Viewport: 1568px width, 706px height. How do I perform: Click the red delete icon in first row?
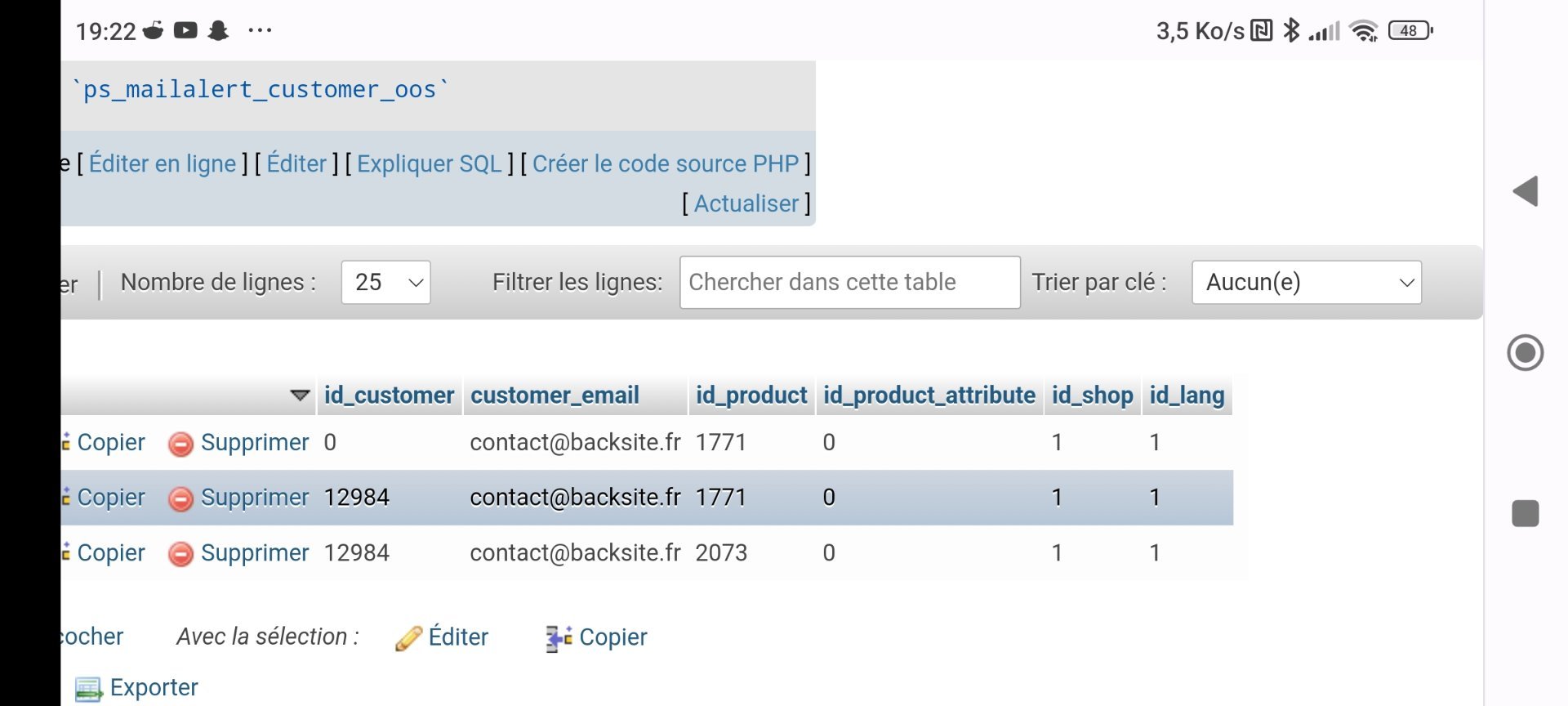point(180,444)
